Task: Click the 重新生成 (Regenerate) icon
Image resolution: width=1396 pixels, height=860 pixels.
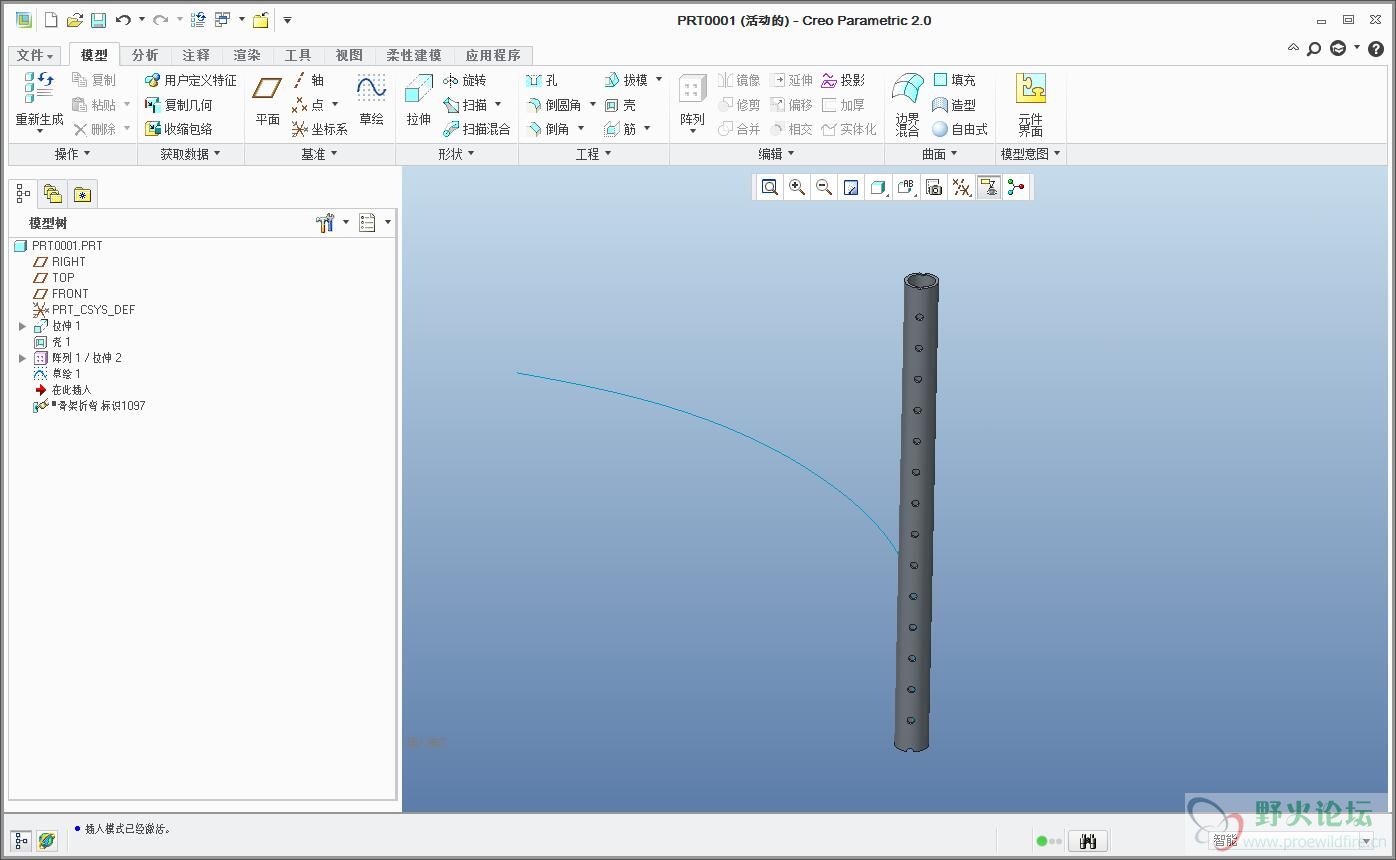Action: (39, 88)
